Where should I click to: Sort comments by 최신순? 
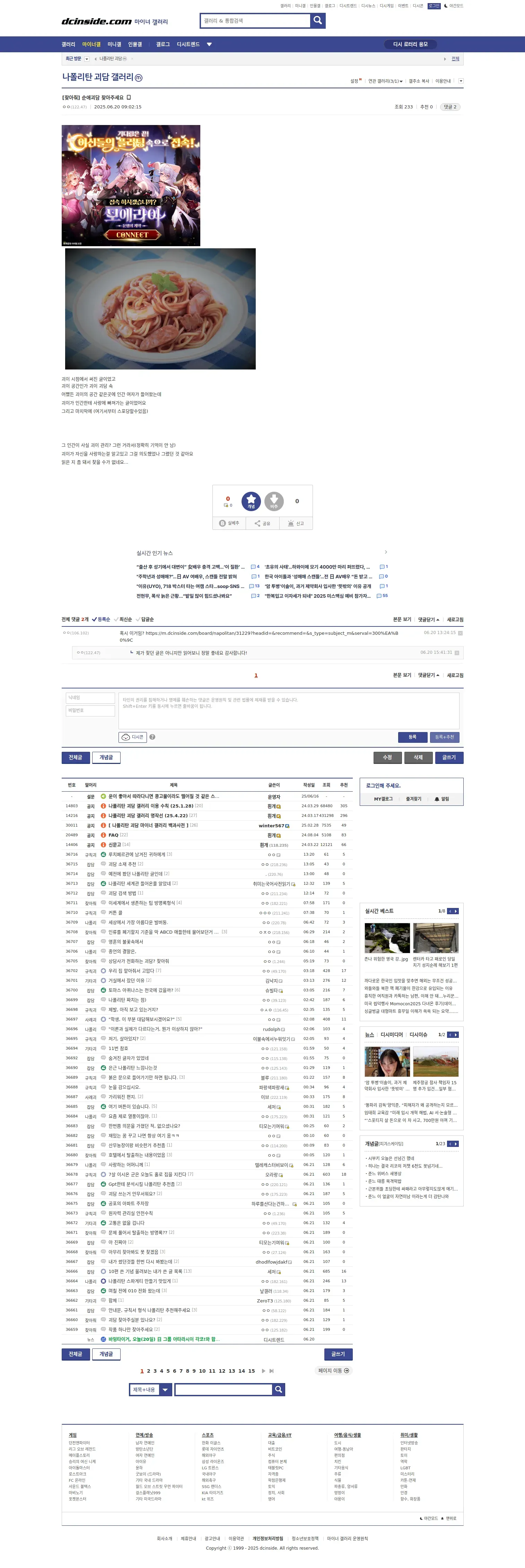pos(123,620)
